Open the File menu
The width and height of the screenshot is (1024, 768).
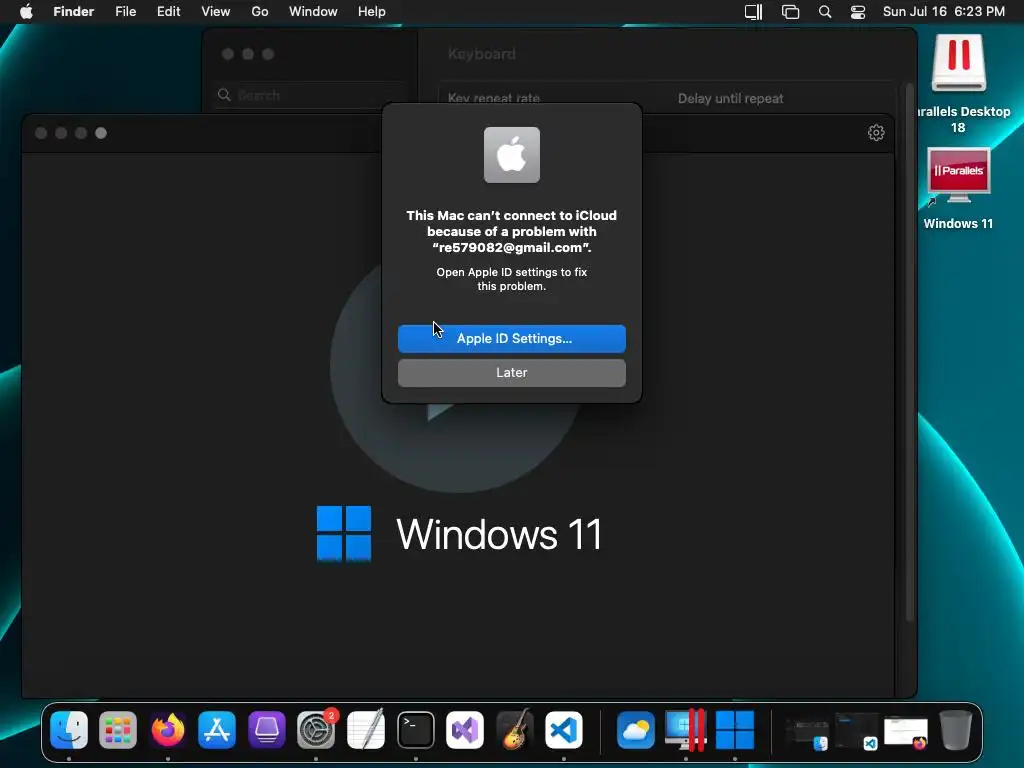click(125, 12)
